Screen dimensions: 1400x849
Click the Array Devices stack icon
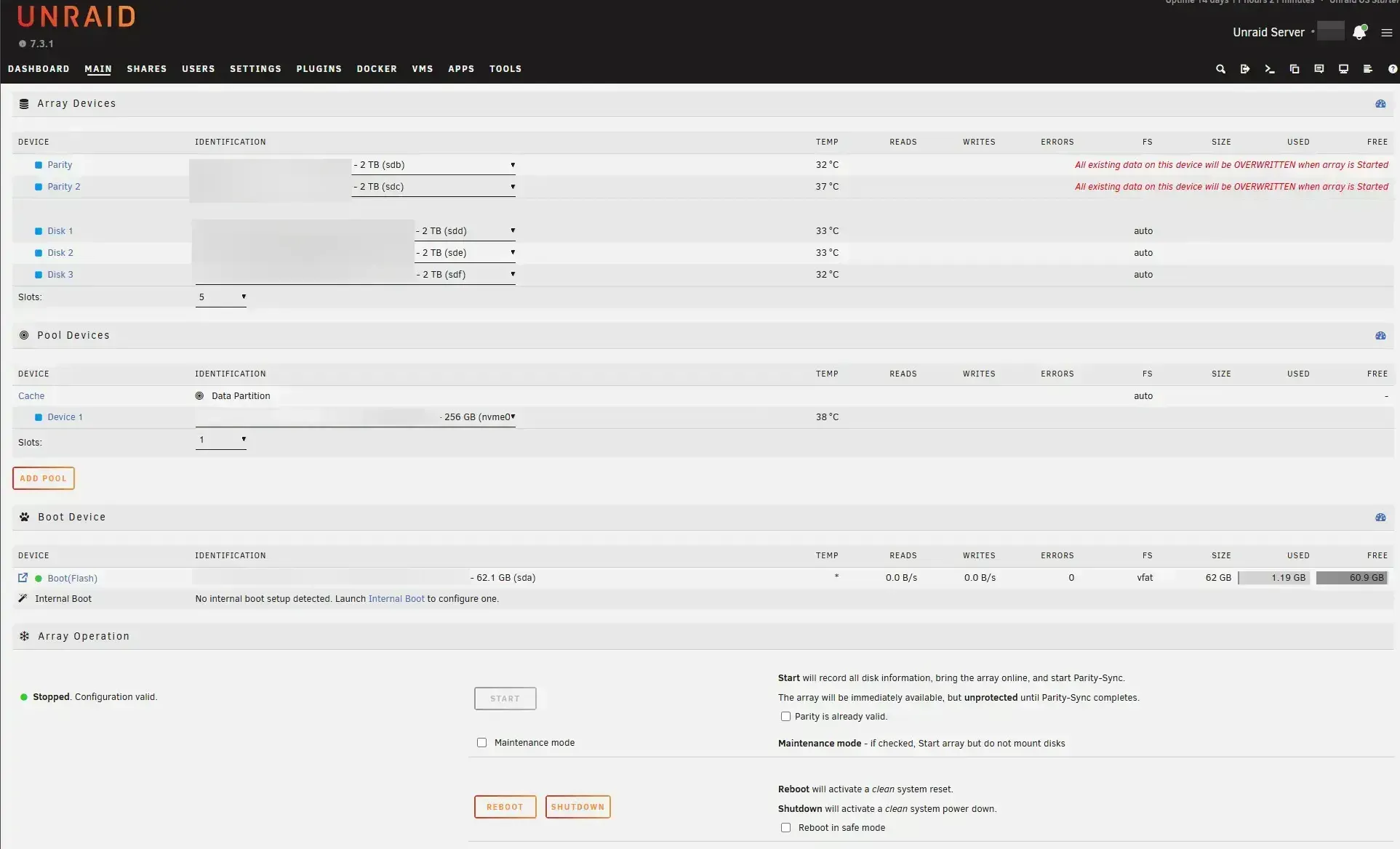point(24,104)
